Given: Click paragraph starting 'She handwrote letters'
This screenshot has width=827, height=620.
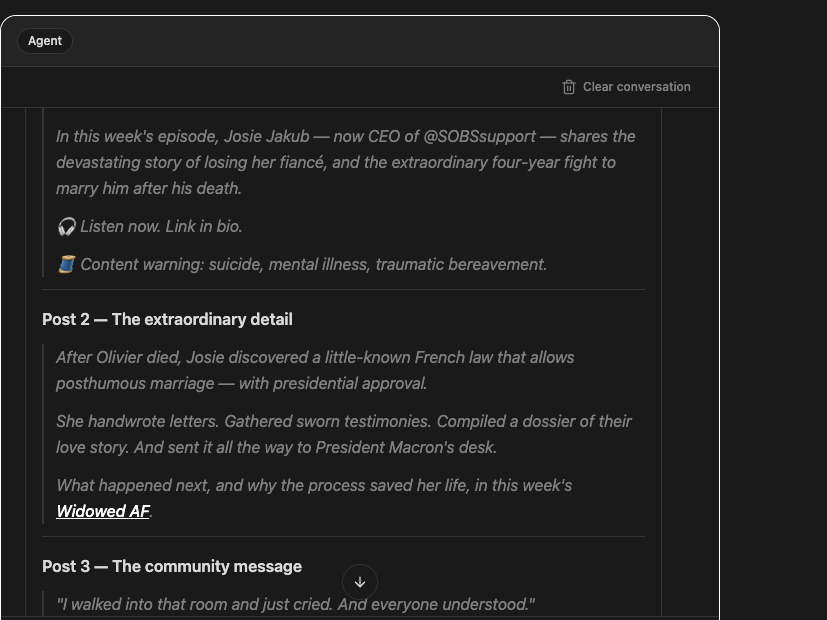Looking at the screenshot, I should [344, 434].
